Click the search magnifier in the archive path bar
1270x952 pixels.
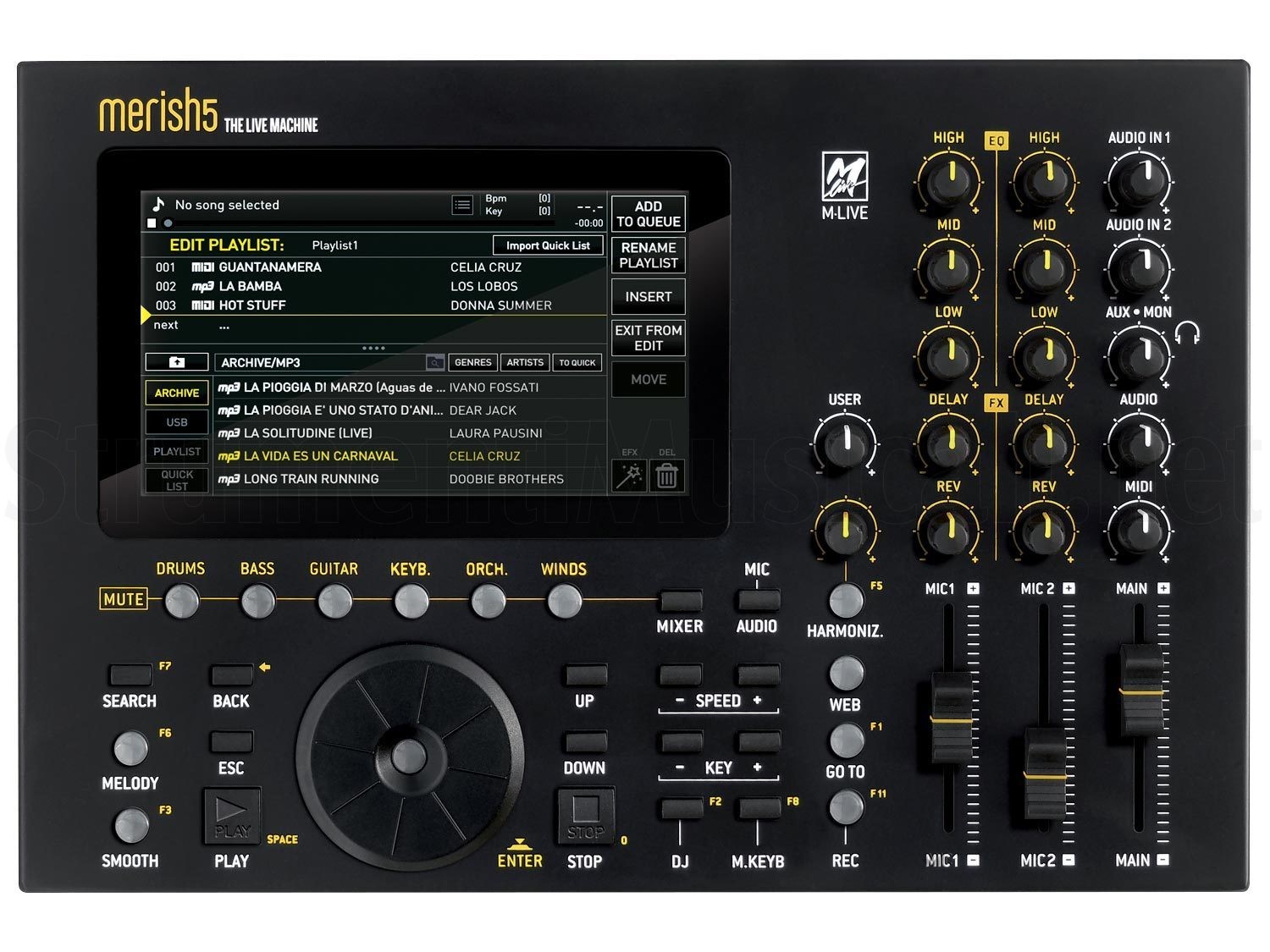pos(435,362)
